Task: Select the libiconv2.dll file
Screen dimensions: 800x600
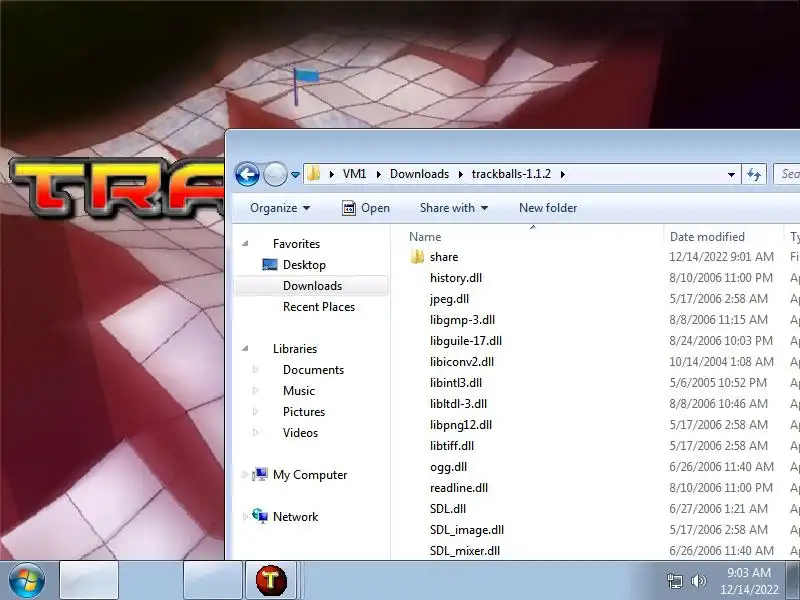Action: (x=462, y=362)
